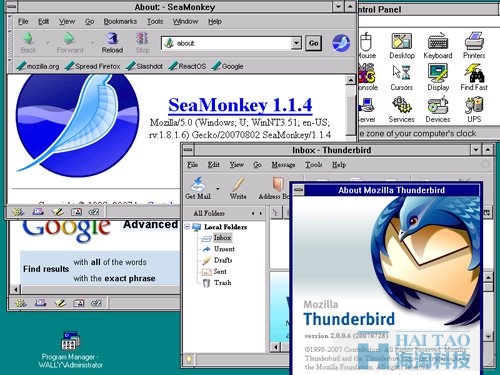
Task: Open the Thunderbird Go menu
Action: click(257, 165)
